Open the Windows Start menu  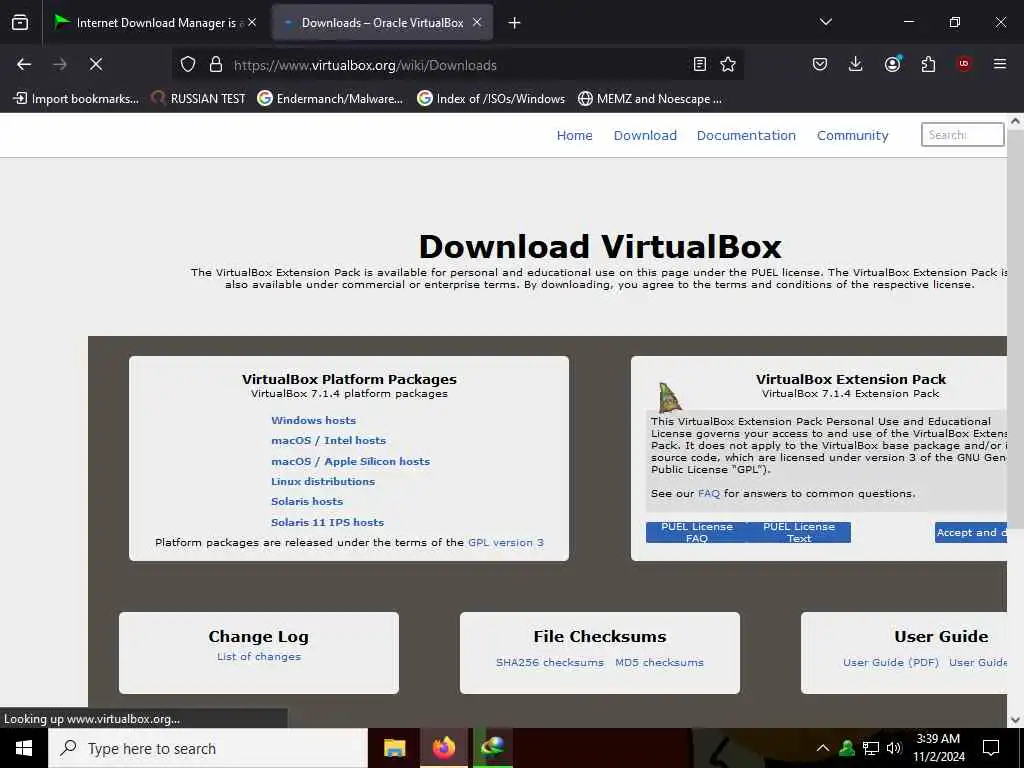(24, 748)
